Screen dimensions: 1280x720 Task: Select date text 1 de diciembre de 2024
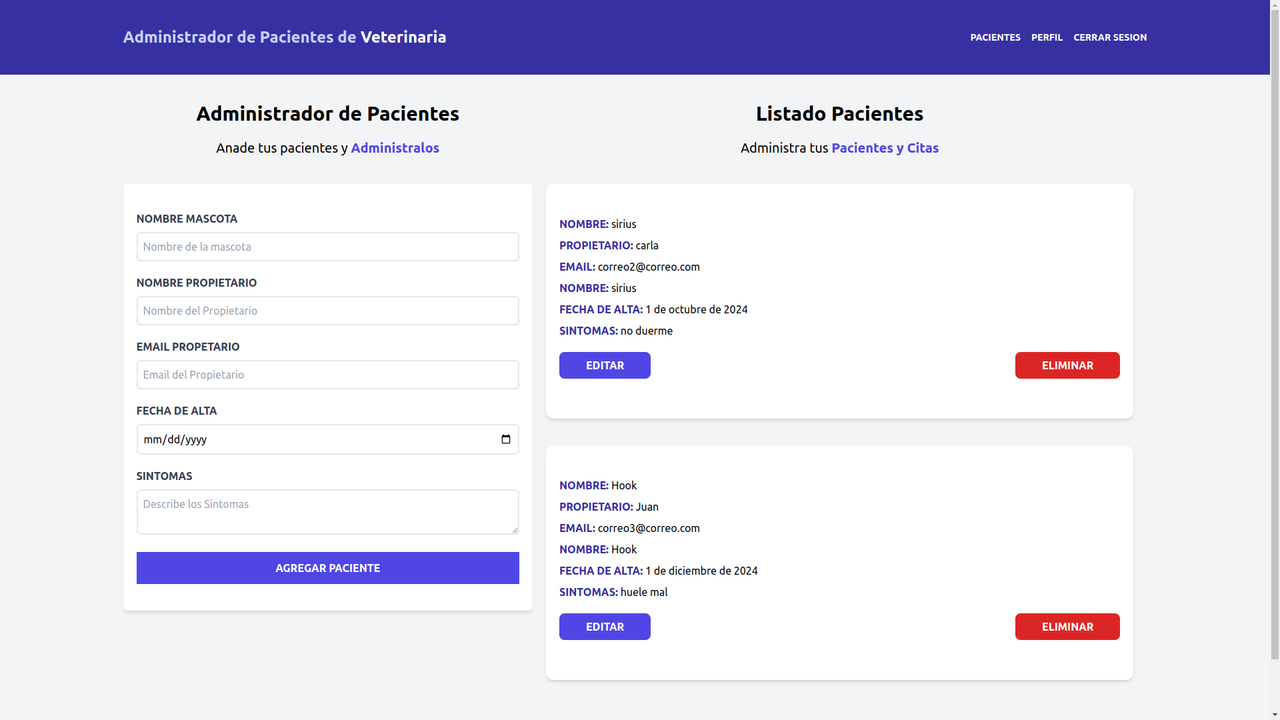click(x=702, y=571)
